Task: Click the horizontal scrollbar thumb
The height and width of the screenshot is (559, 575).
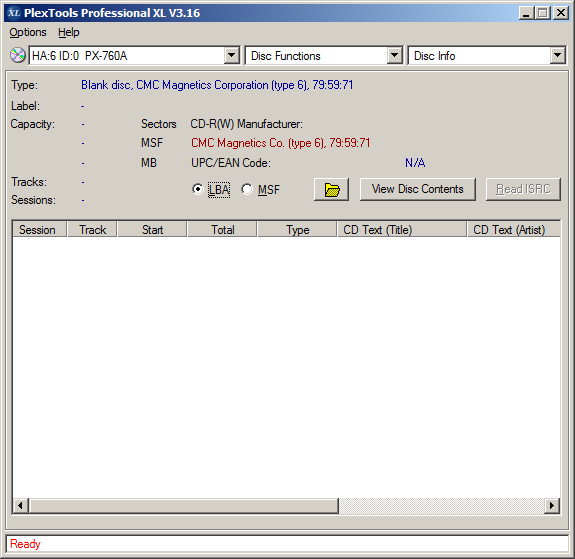Action: (184, 505)
